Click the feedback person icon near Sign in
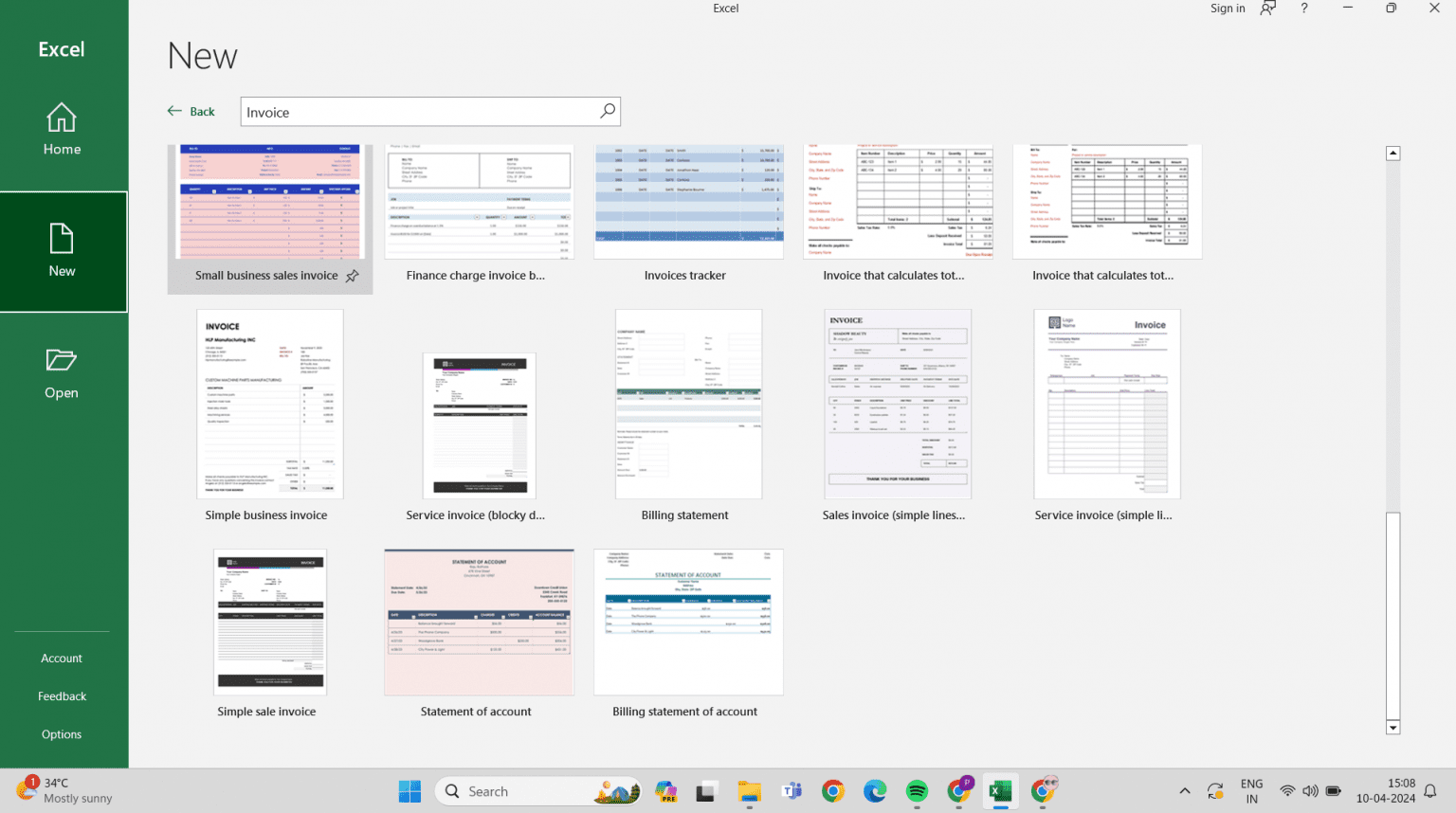This screenshot has height=813, width=1456. click(x=1267, y=9)
